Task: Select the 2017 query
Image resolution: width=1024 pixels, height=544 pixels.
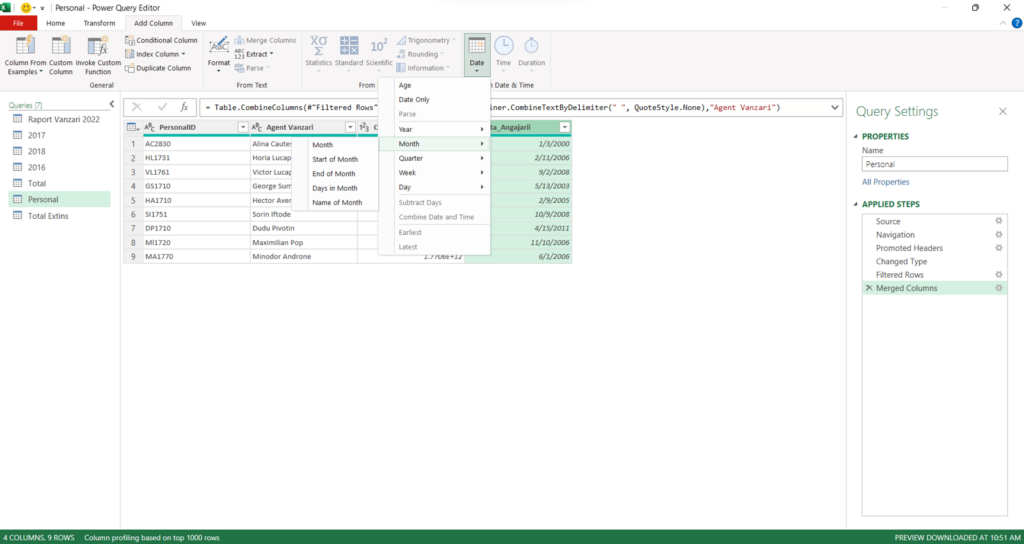Action: tap(59, 135)
